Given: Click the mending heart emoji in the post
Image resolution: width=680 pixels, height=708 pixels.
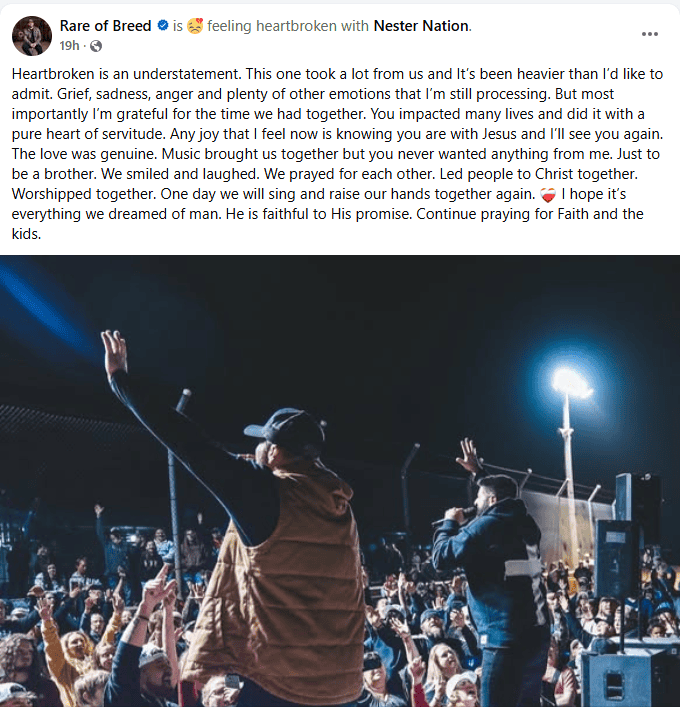Looking at the screenshot, I should tap(548, 195).
